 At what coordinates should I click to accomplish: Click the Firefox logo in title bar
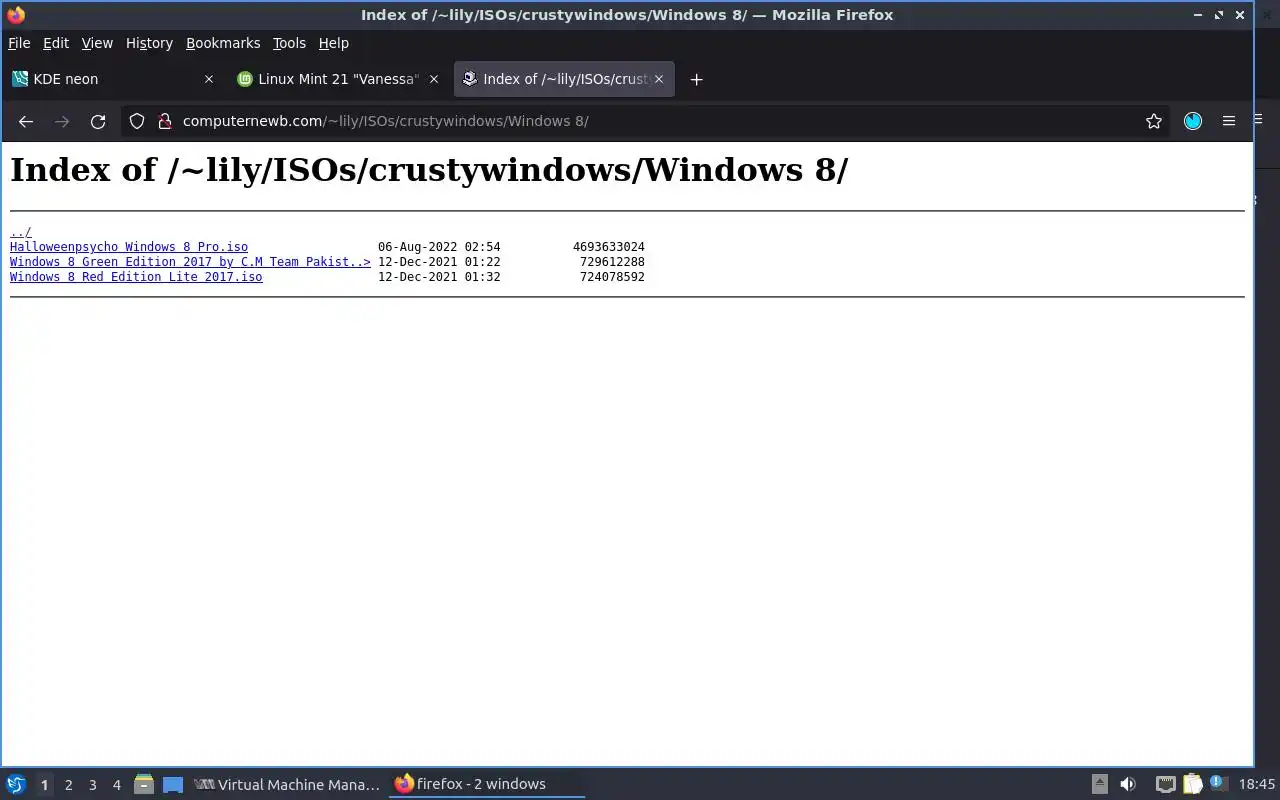(16, 15)
